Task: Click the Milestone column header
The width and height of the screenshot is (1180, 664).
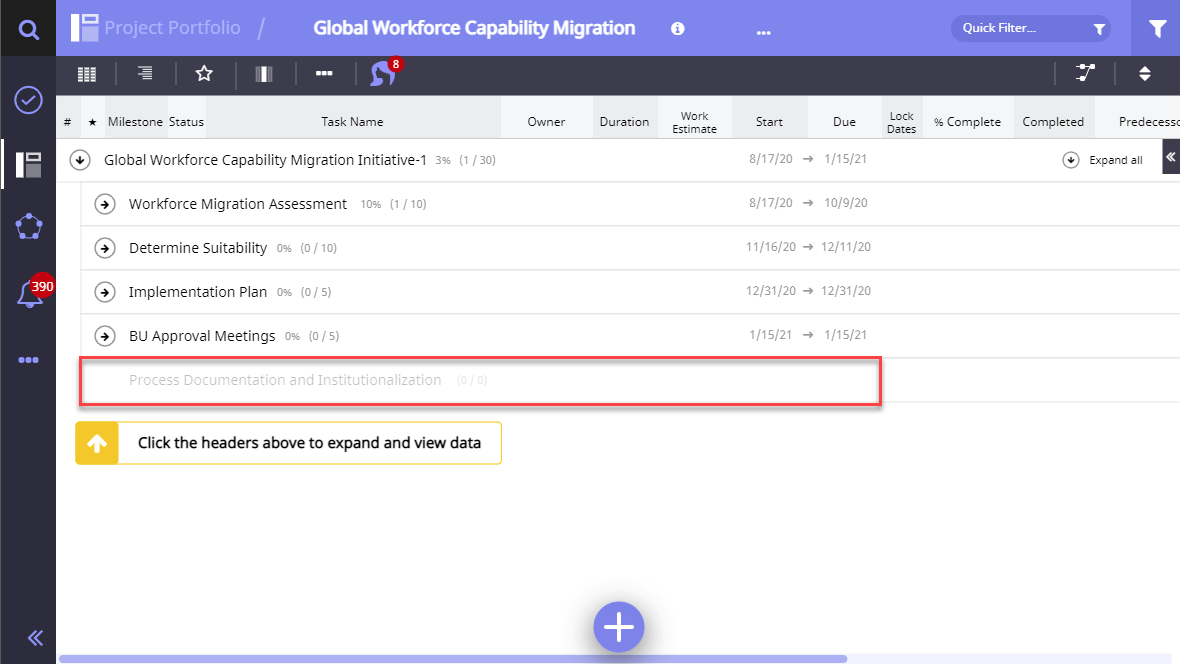Action: coord(135,122)
